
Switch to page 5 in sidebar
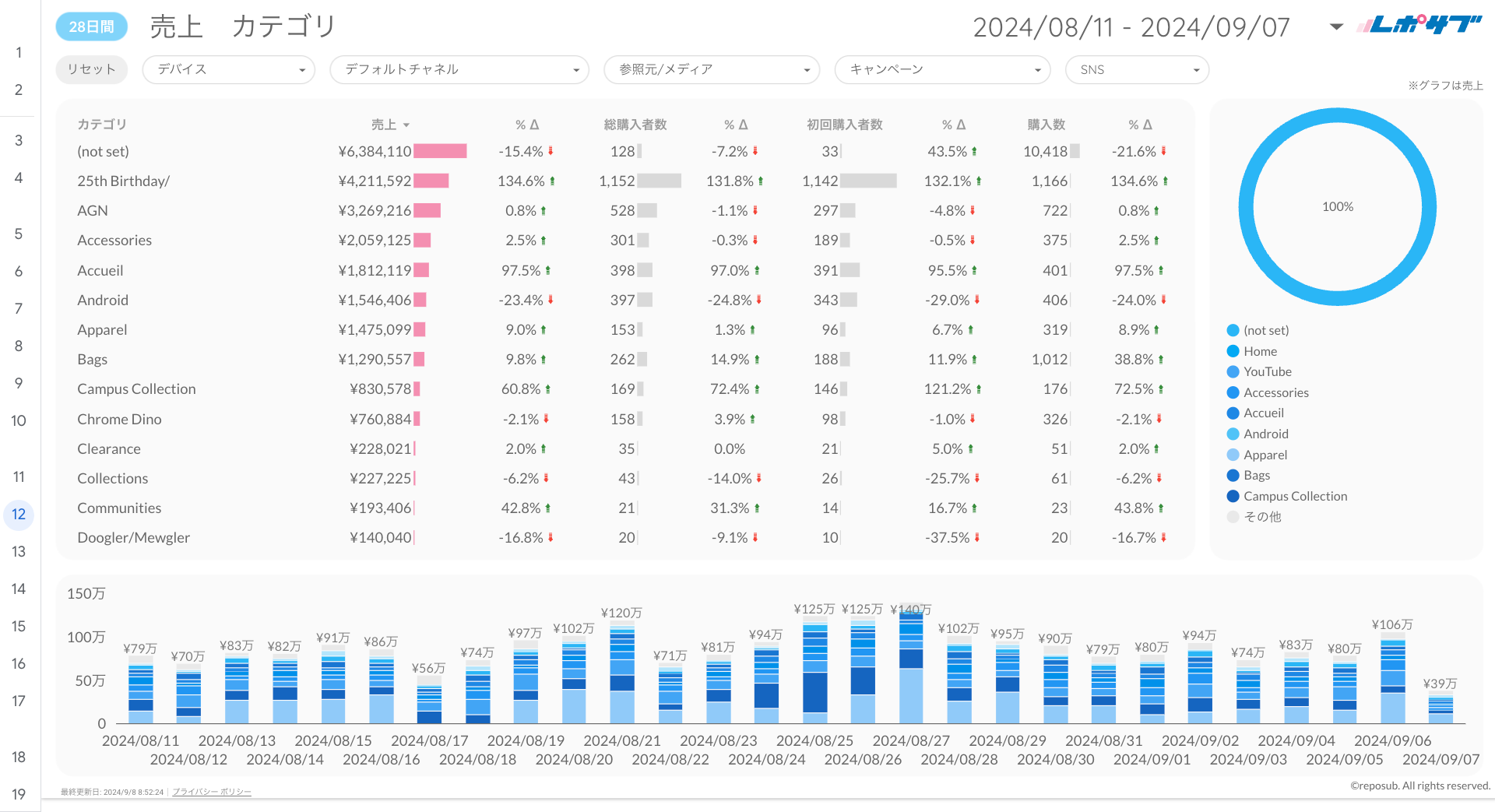pos(19,234)
